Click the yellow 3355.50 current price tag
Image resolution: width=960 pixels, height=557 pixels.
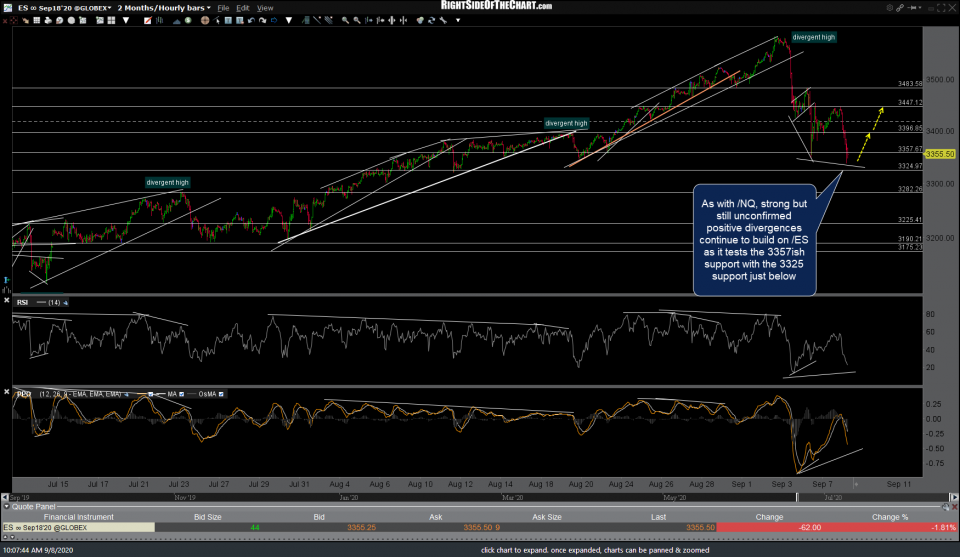pyautogui.click(x=940, y=154)
